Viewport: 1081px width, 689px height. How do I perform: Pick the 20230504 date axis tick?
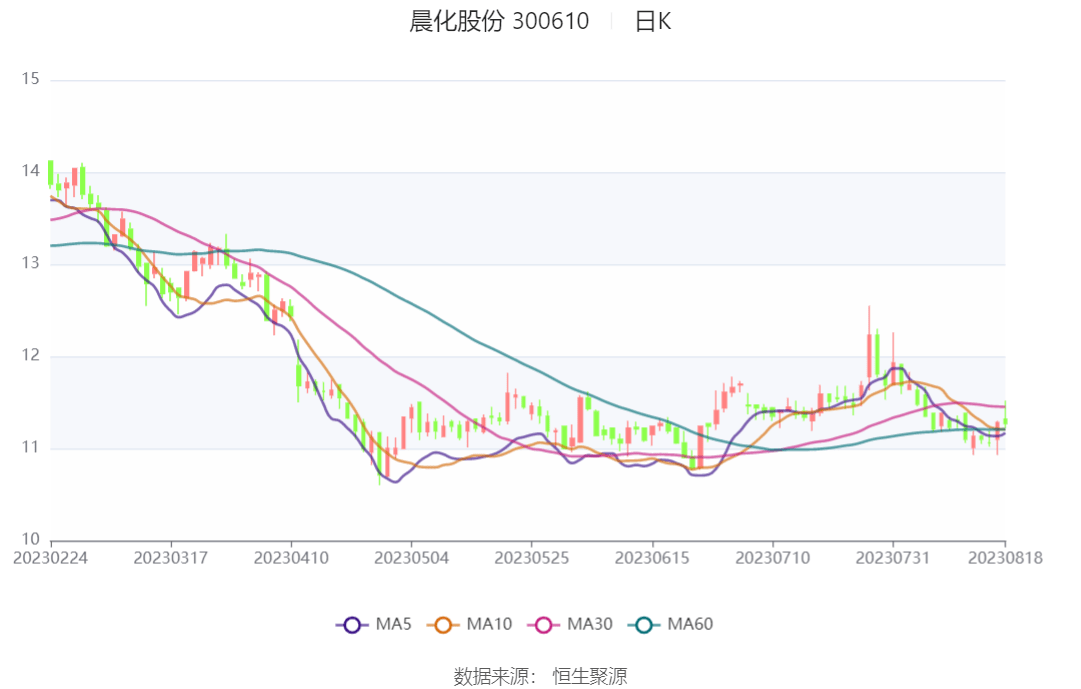(411, 558)
